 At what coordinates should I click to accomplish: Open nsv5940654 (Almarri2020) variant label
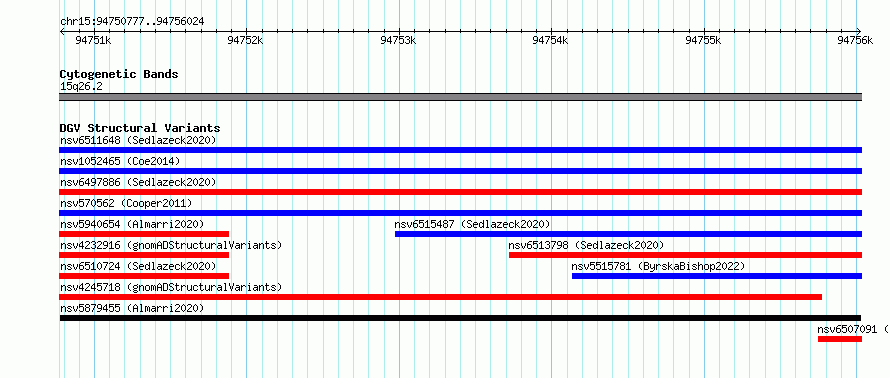click(x=132, y=224)
